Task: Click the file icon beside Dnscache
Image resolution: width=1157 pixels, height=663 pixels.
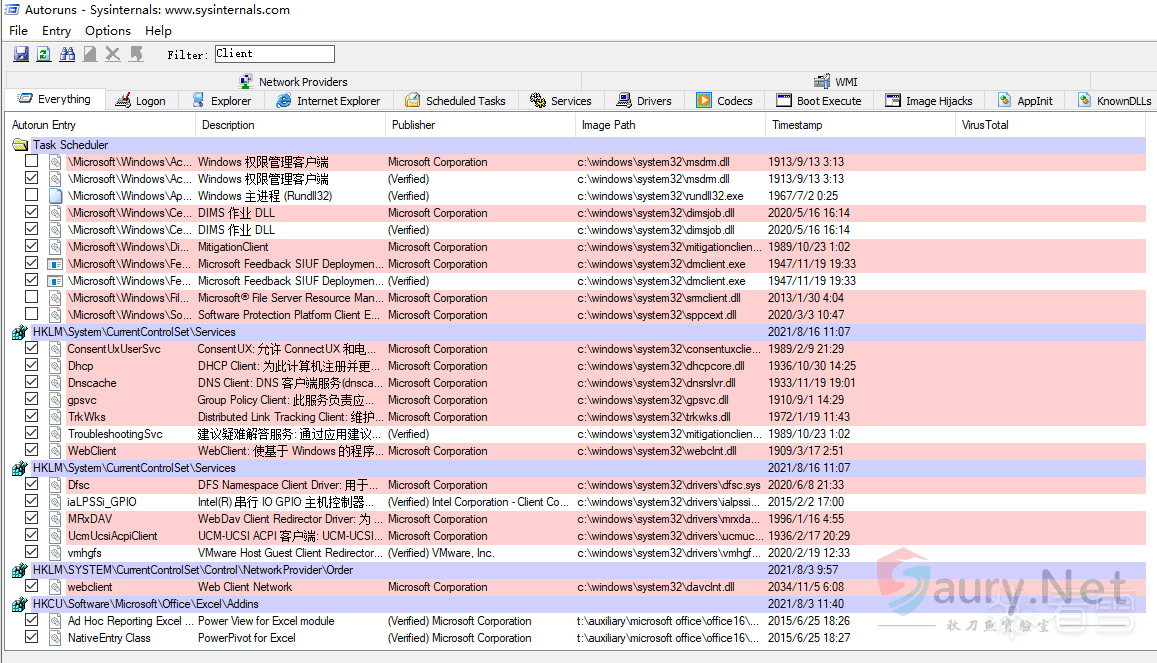Action: pos(55,383)
